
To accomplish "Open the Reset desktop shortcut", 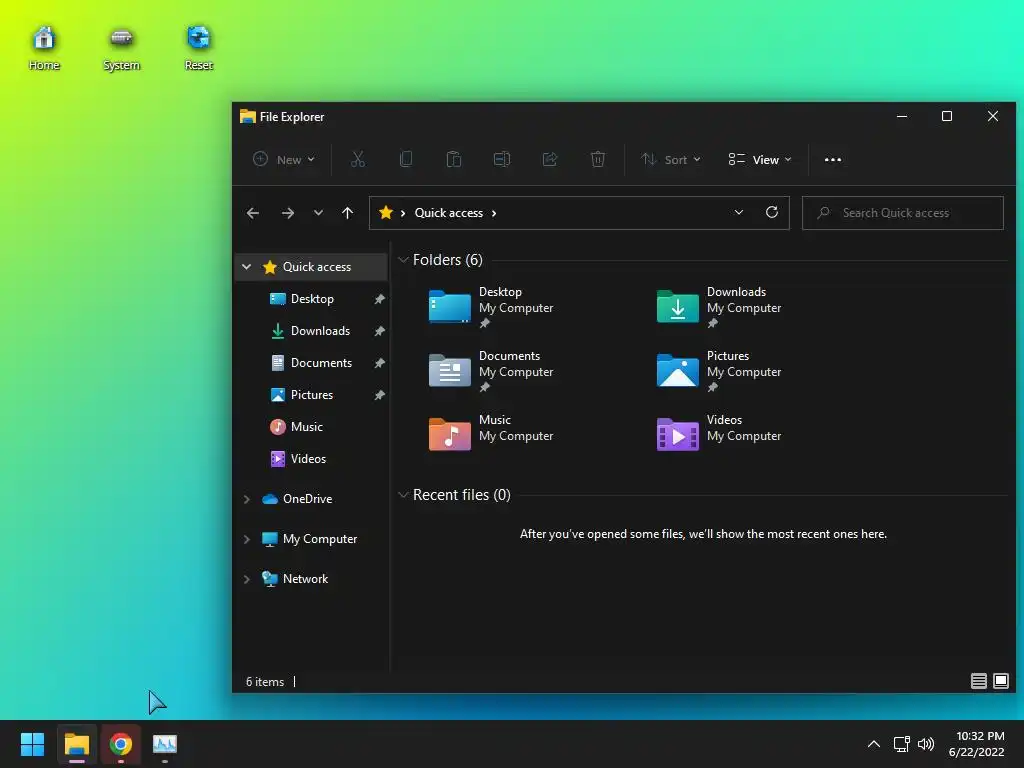I will tap(199, 48).
